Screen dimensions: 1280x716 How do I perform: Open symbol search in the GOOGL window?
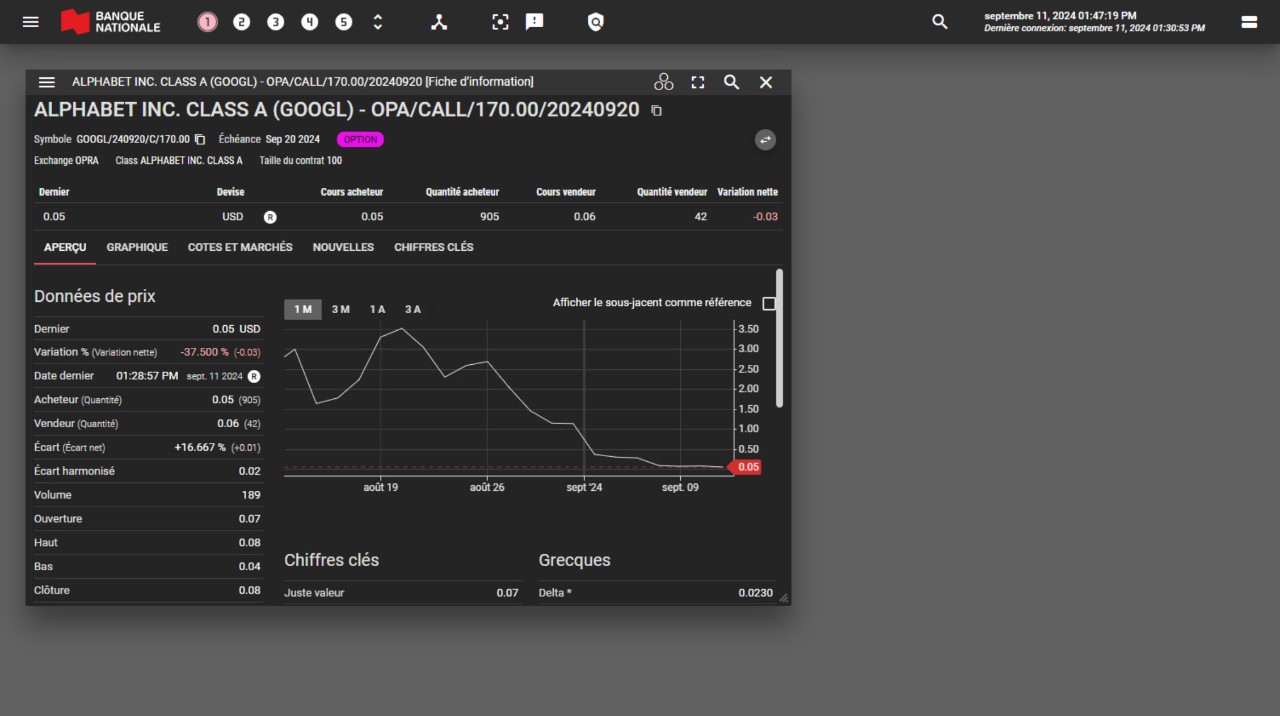coord(732,82)
